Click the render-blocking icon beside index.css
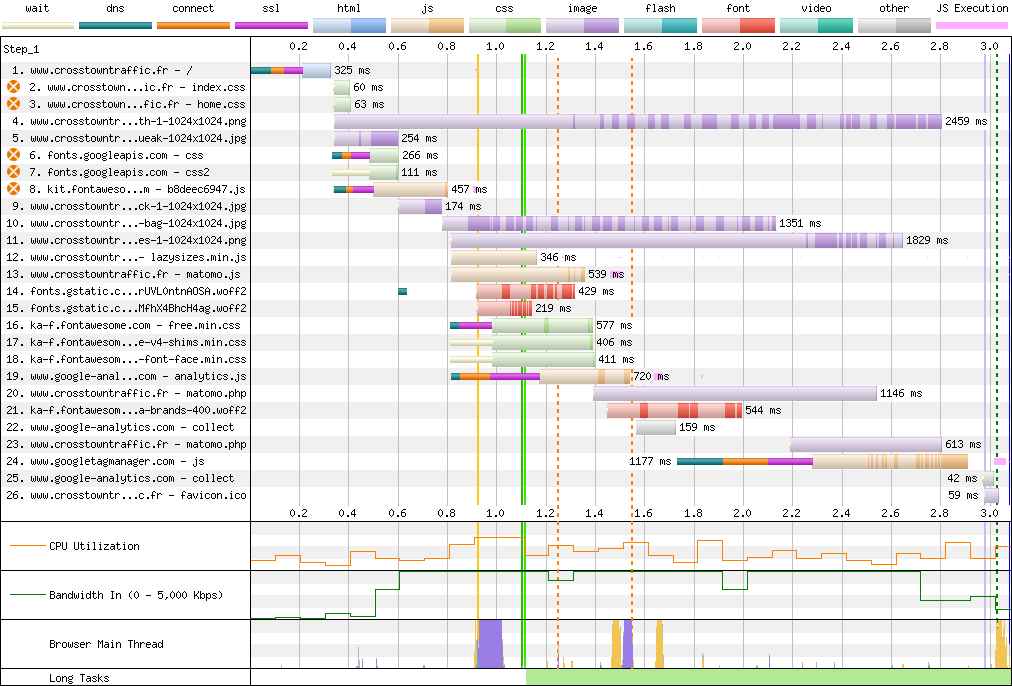The width and height of the screenshot is (1012, 686). [x=13, y=87]
